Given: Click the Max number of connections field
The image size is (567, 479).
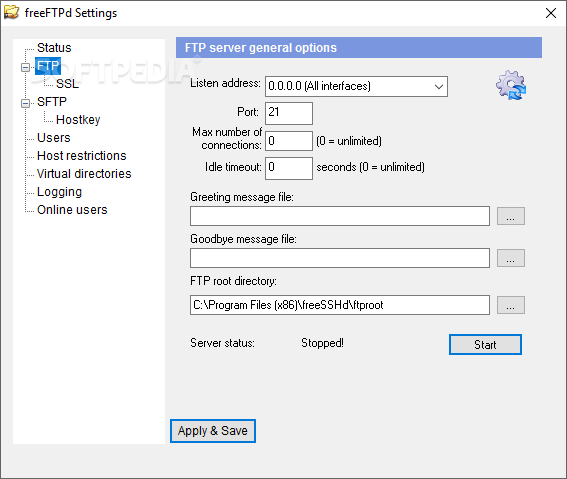Looking at the screenshot, I should 289,141.
